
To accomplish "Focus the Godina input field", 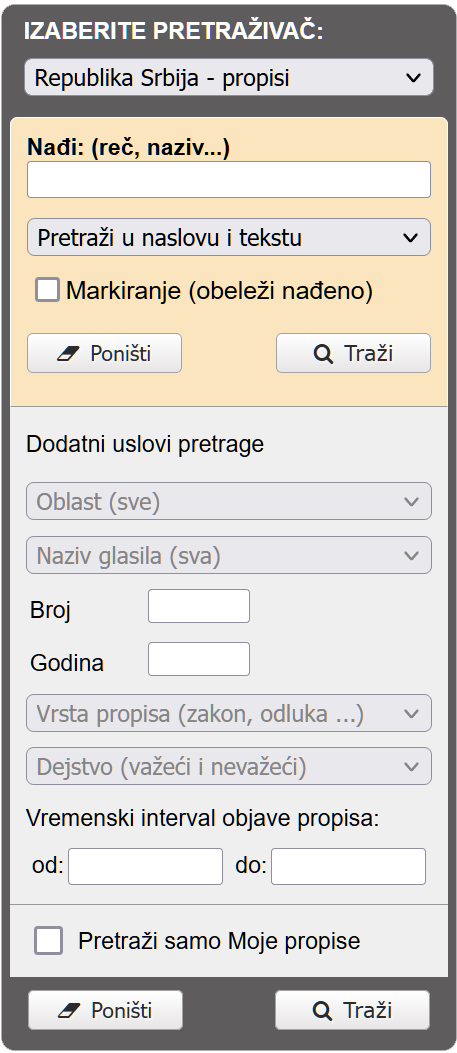I will pos(199,659).
